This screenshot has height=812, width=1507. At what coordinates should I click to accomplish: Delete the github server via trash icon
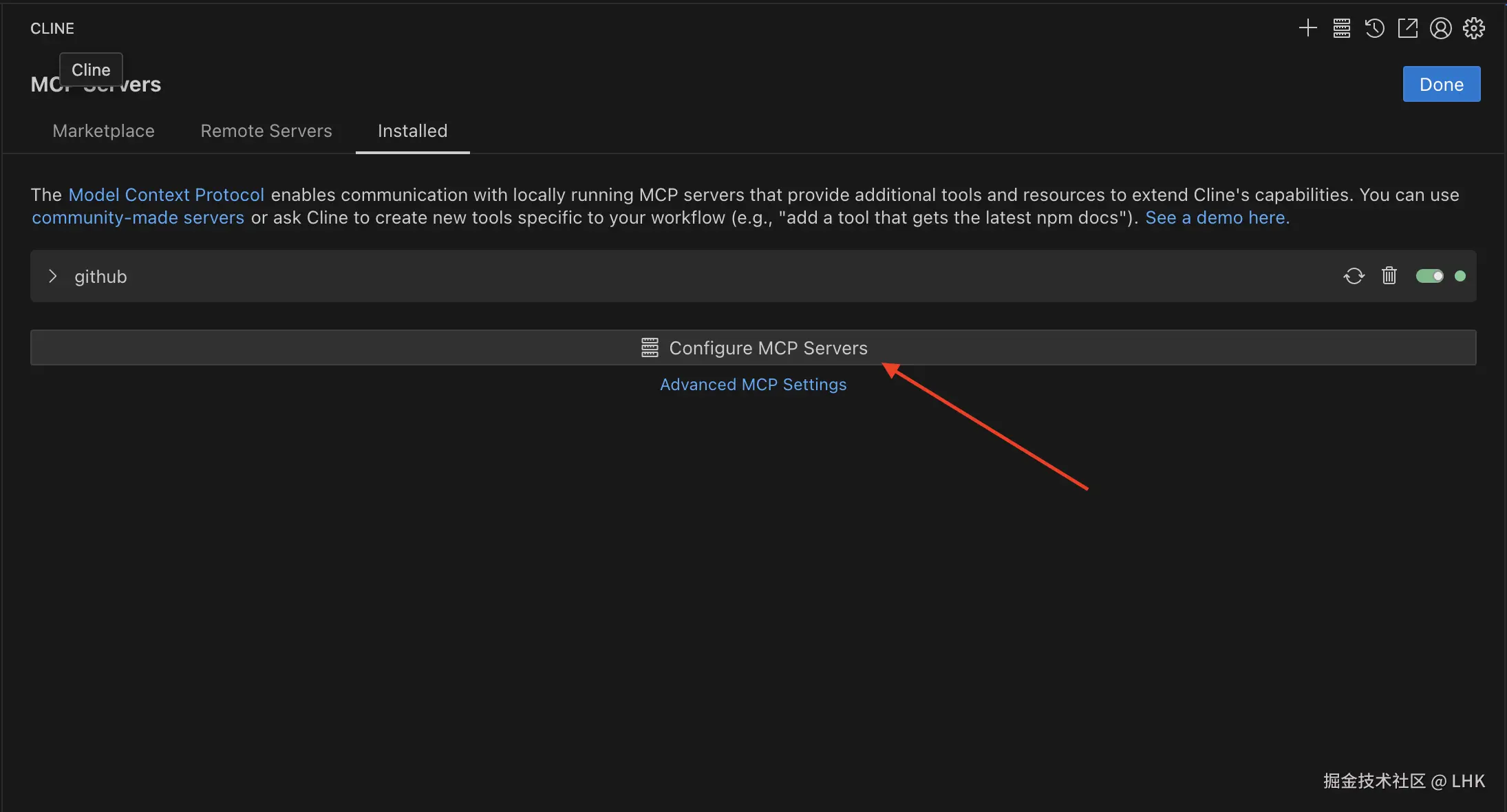[x=1389, y=276]
